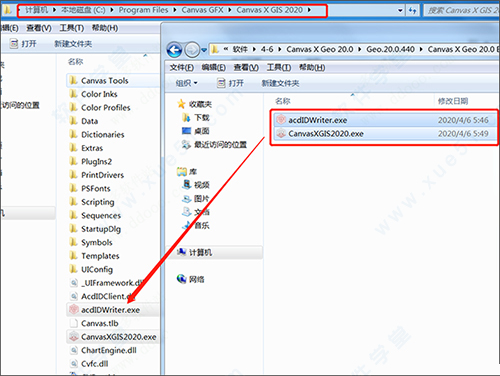Select 音乐 library in navigation pane
Screen dimensions: 500x376
[196, 226]
